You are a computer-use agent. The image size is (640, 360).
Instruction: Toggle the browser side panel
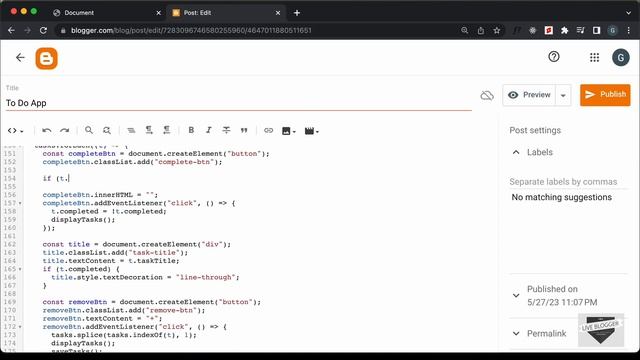(x=596, y=31)
